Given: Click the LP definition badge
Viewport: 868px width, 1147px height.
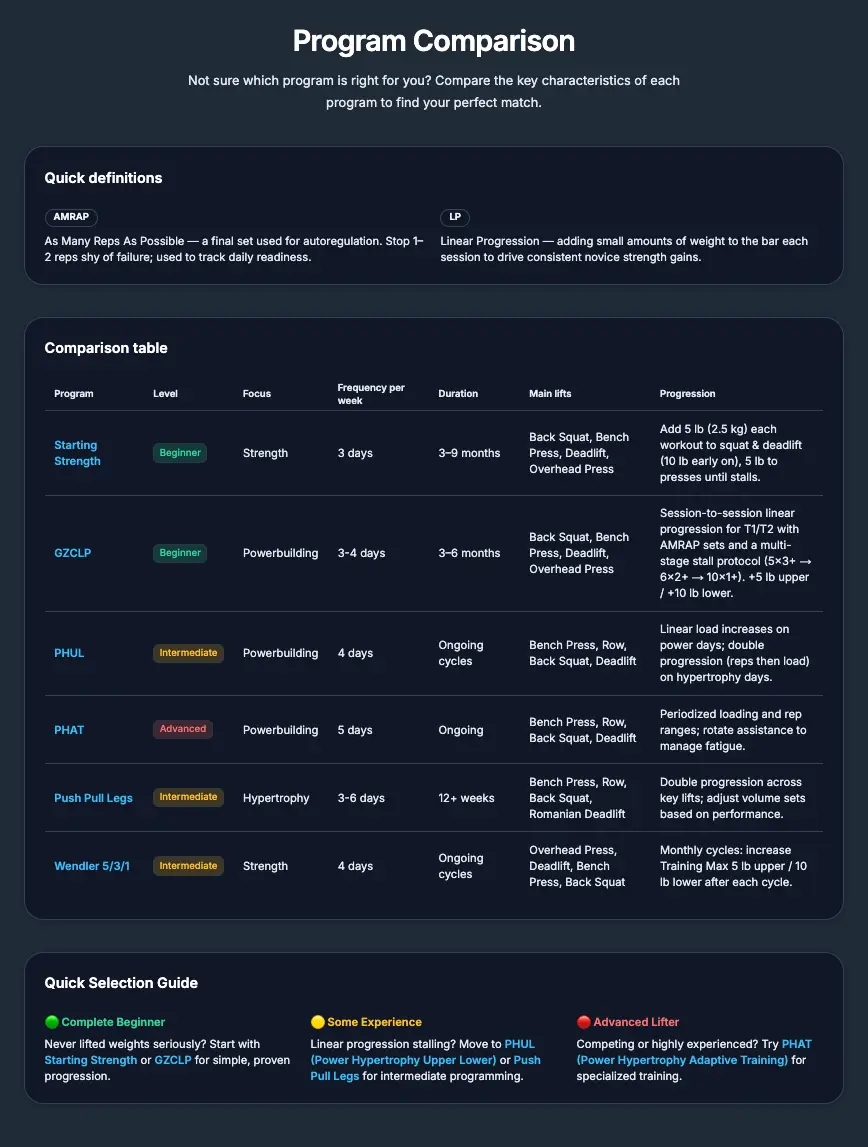Looking at the screenshot, I should click(455, 217).
